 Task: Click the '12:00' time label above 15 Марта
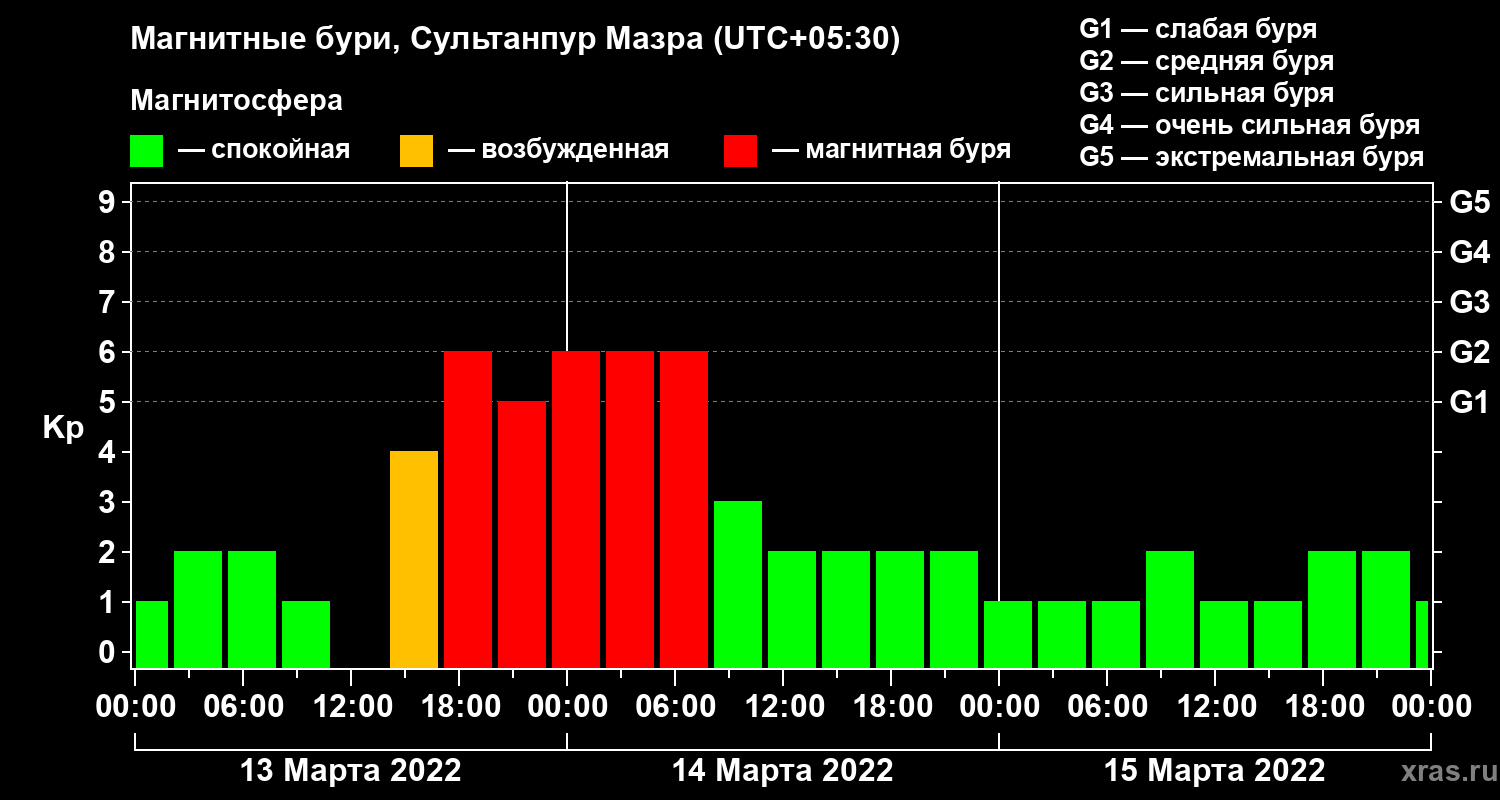click(x=1215, y=707)
